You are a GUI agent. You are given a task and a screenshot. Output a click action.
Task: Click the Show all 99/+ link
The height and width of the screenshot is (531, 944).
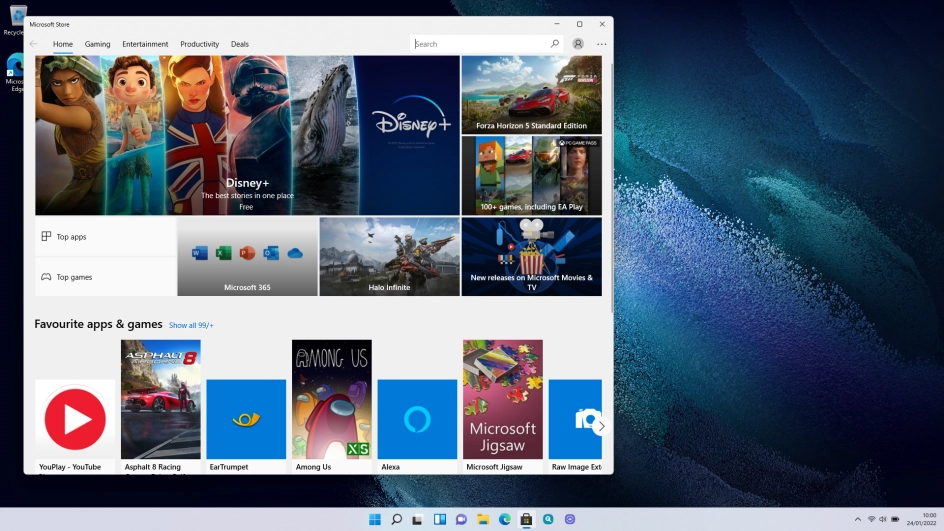(191, 325)
